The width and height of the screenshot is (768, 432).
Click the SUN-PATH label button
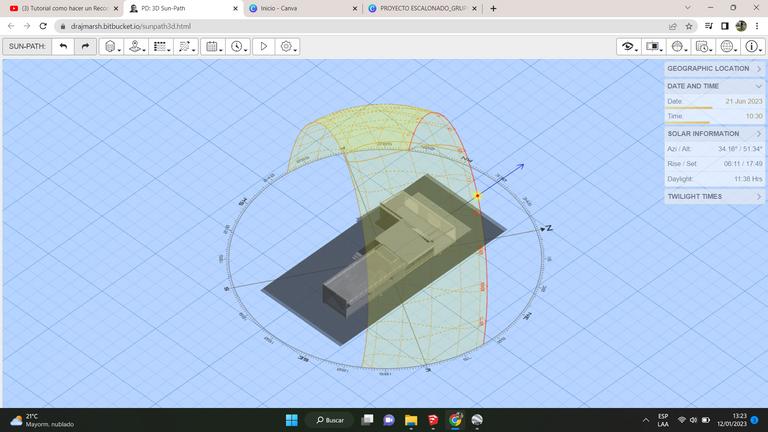click(27, 46)
